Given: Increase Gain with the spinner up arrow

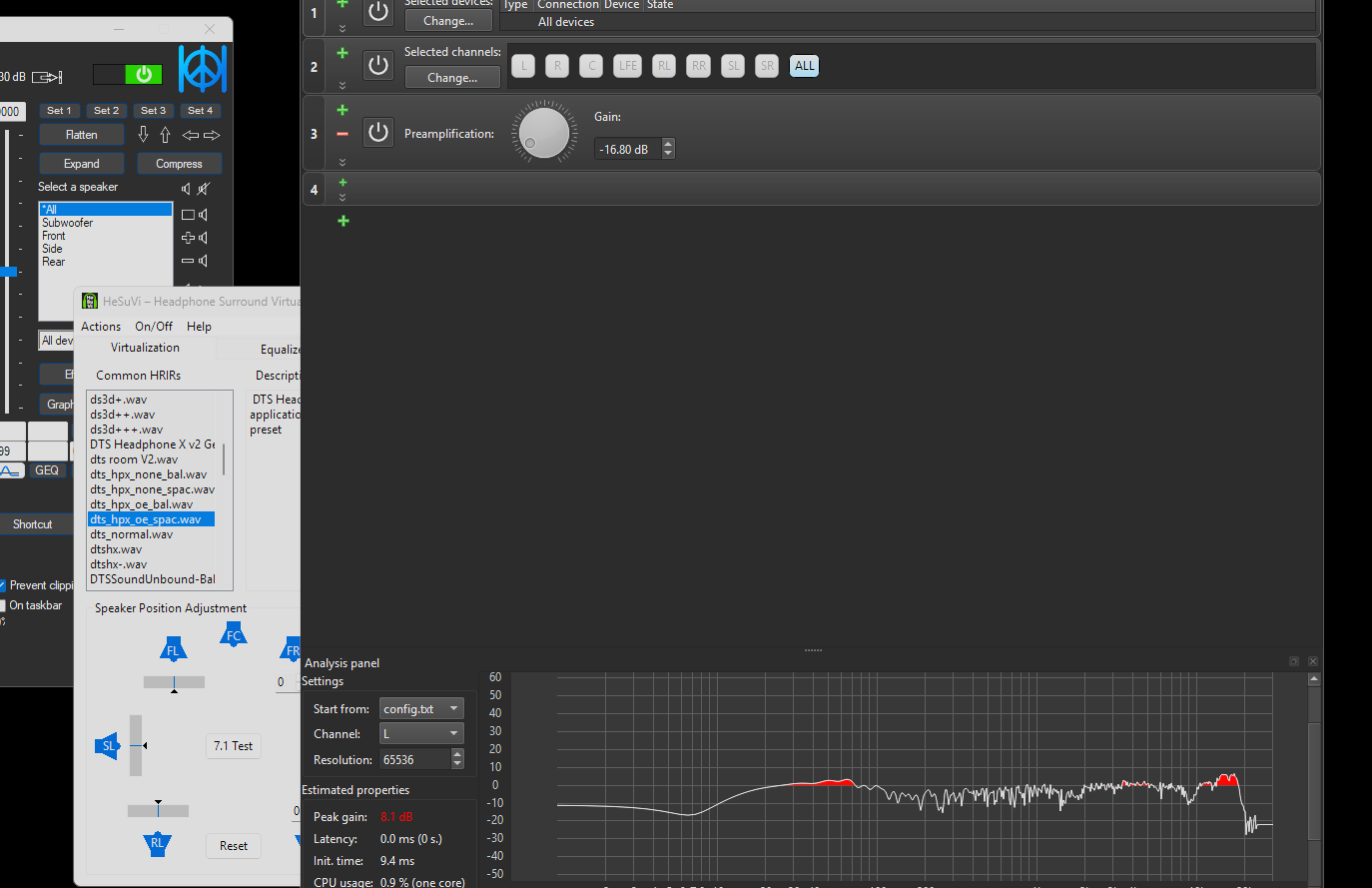Looking at the screenshot, I should pos(668,144).
